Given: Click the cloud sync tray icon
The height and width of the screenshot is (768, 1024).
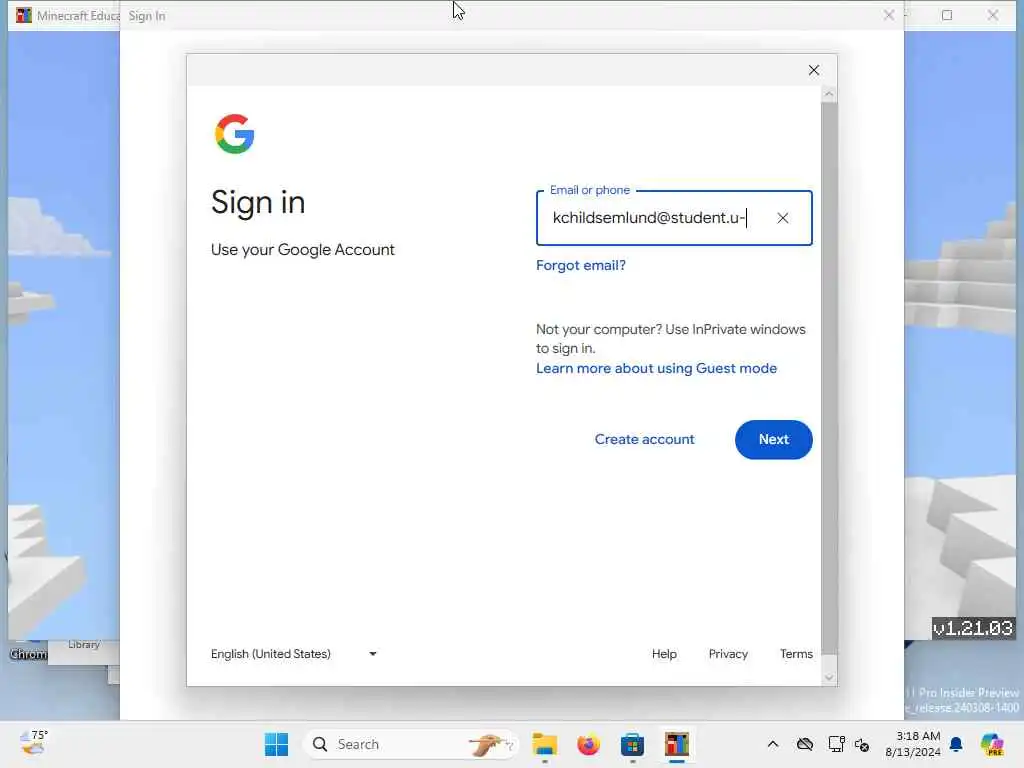Looking at the screenshot, I should [x=805, y=744].
